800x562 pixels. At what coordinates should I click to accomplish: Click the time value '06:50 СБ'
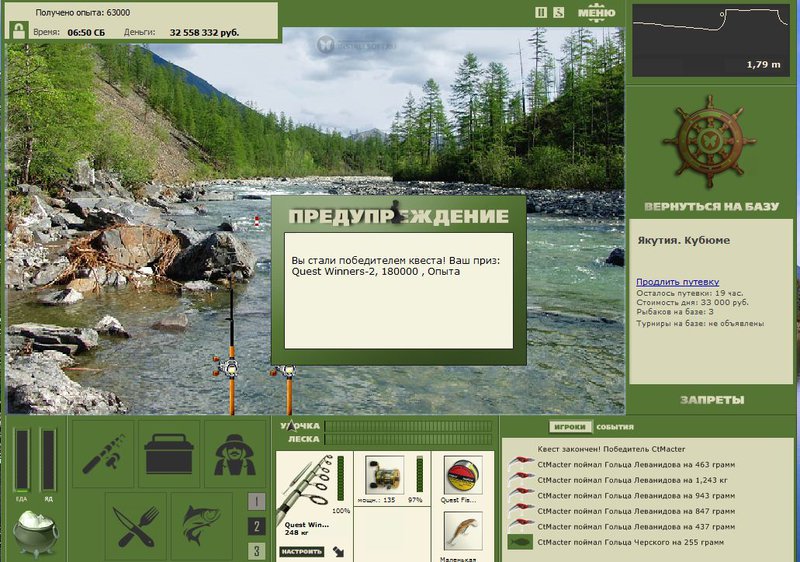point(86,32)
